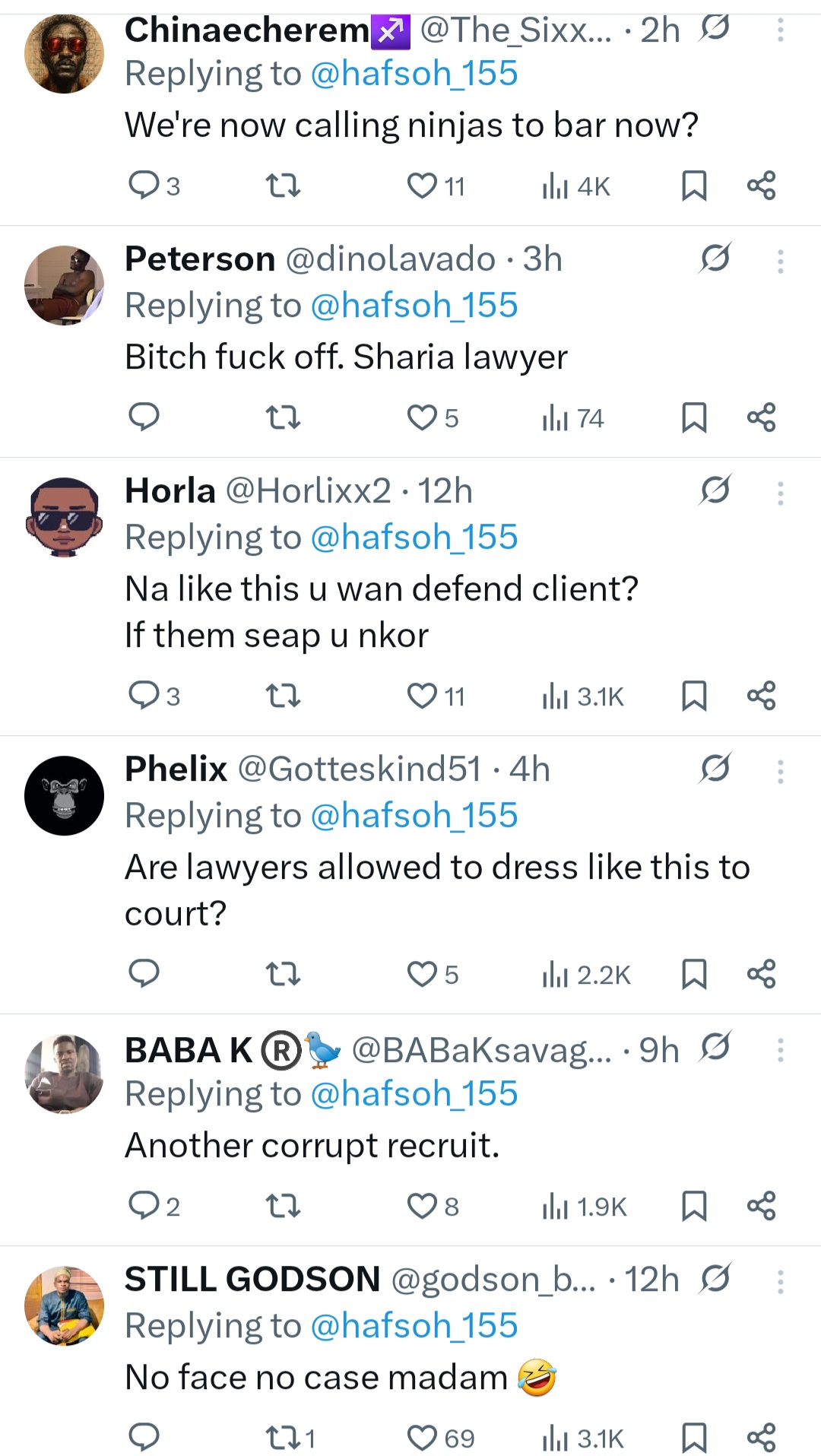Share Chinaecherem's tweet

point(761,186)
